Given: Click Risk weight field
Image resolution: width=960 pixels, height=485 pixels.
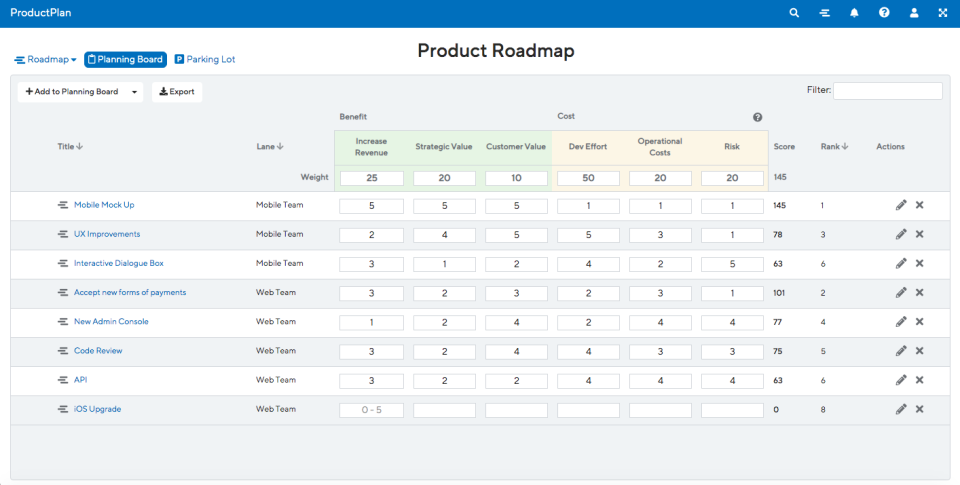Looking at the screenshot, I should click(732, 178).
